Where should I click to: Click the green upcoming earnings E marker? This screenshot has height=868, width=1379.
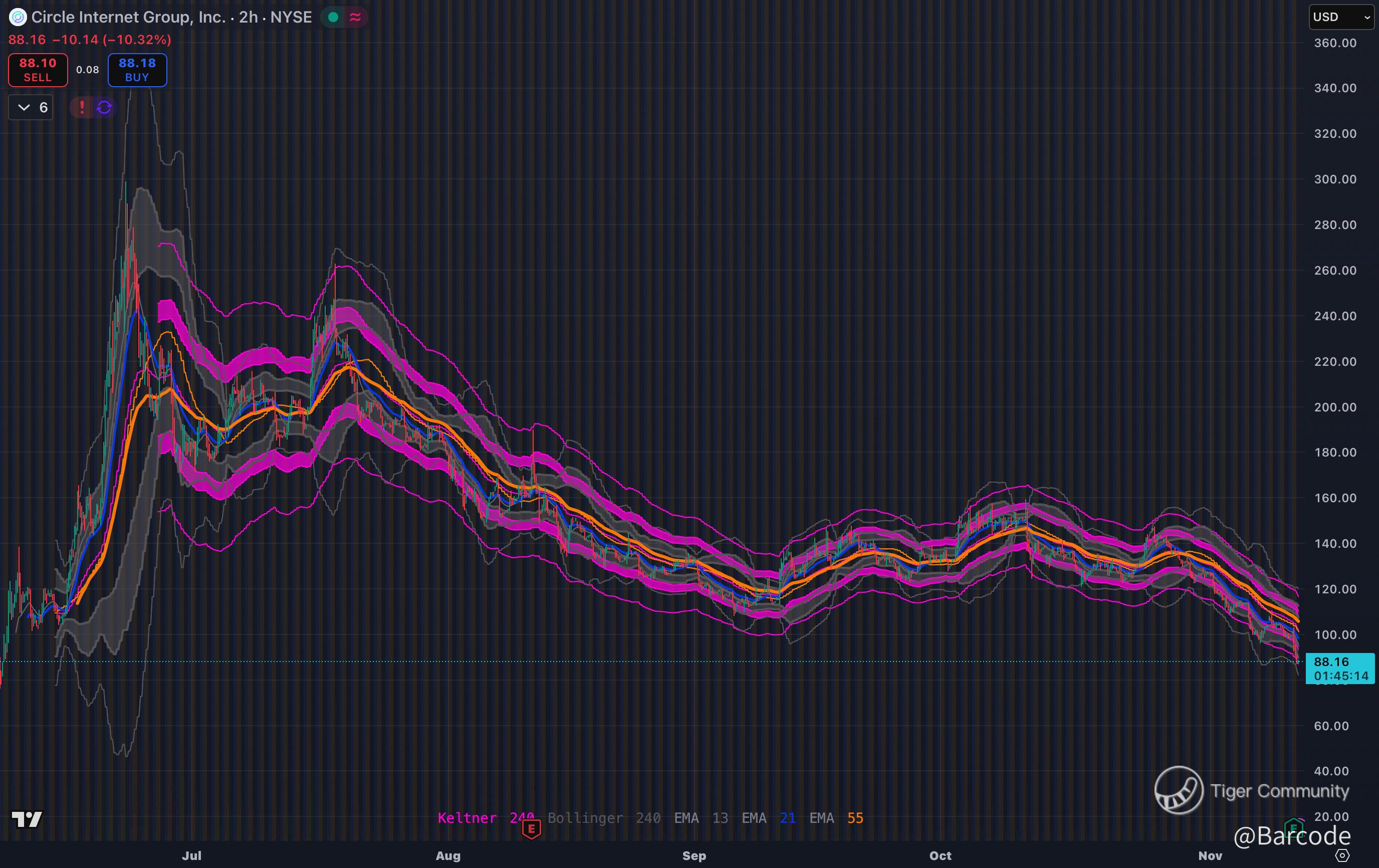[x=1293, y=828]
